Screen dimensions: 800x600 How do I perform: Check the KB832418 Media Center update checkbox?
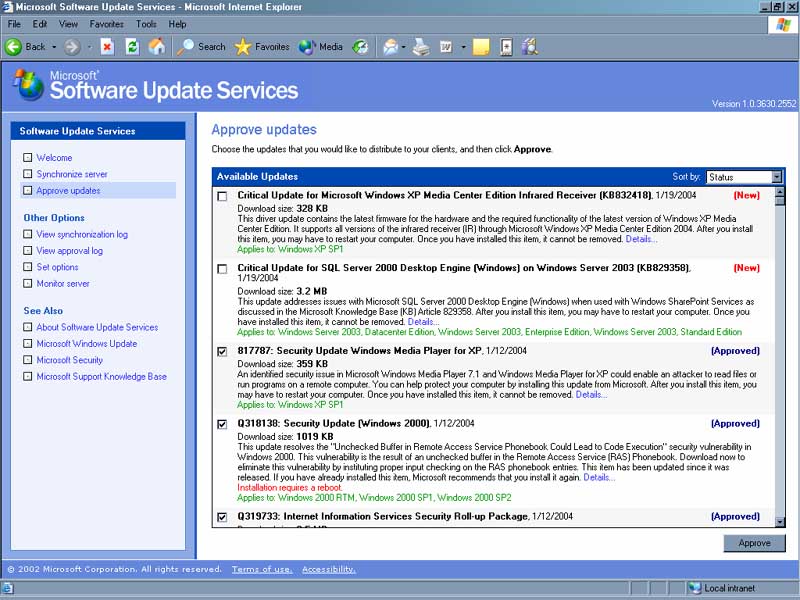[222, 196]
